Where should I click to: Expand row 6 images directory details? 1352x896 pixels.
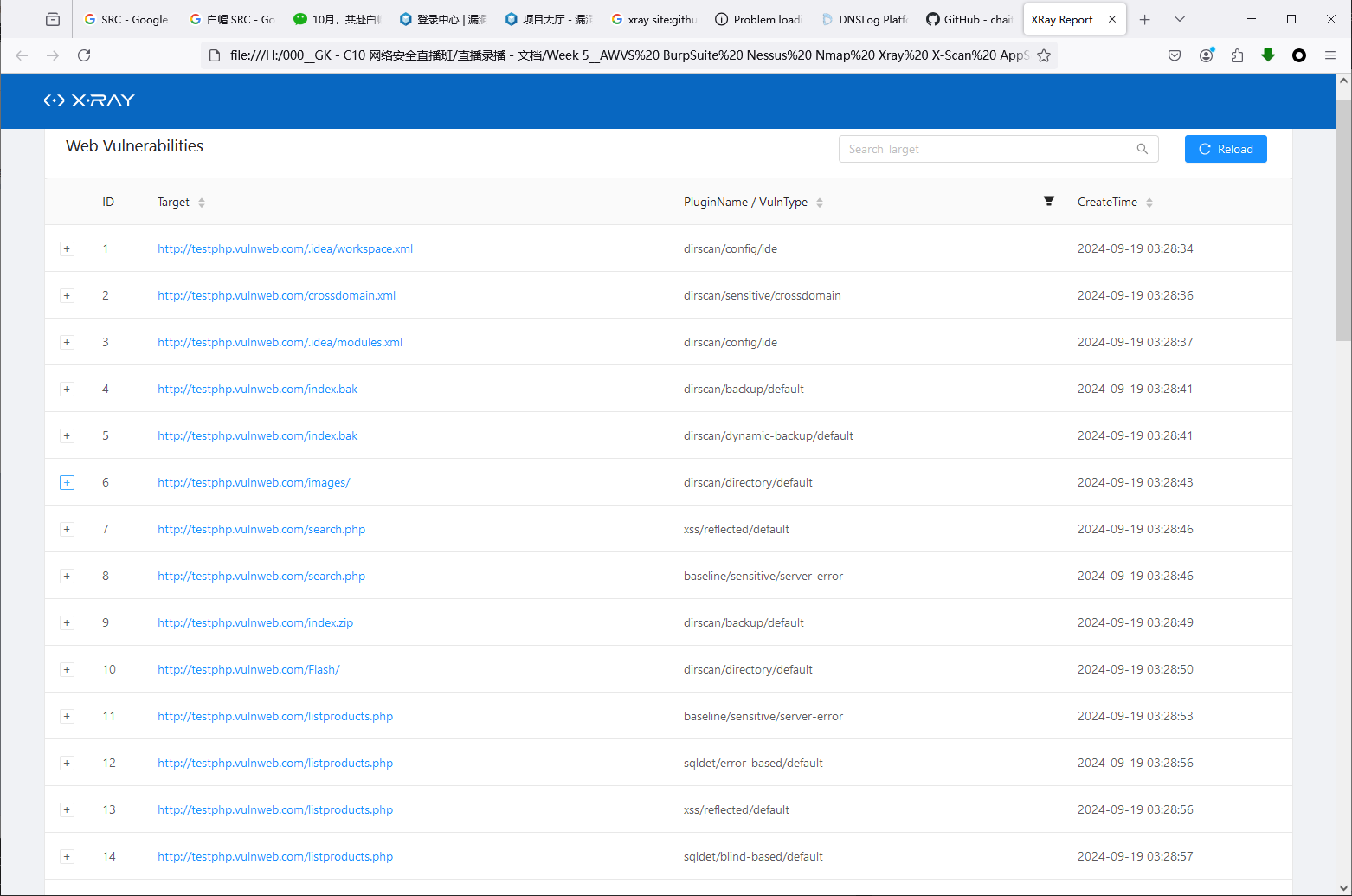tap(67, 482)
